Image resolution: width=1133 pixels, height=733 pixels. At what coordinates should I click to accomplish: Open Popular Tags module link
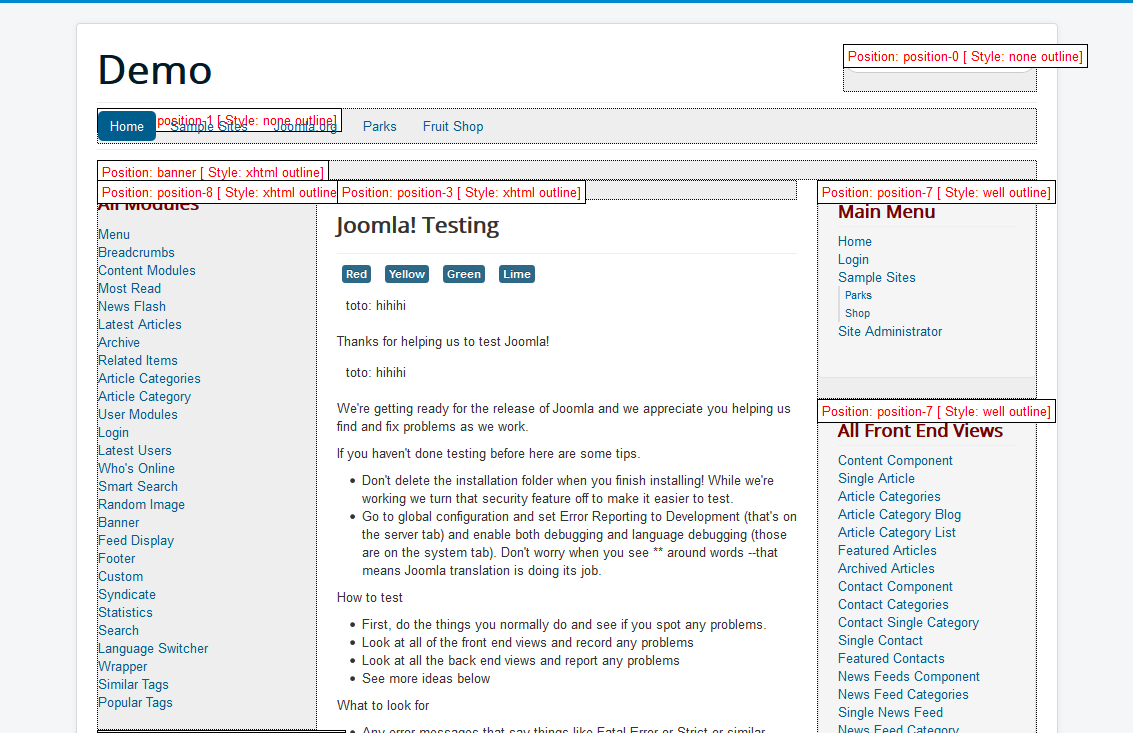point(136,703)
